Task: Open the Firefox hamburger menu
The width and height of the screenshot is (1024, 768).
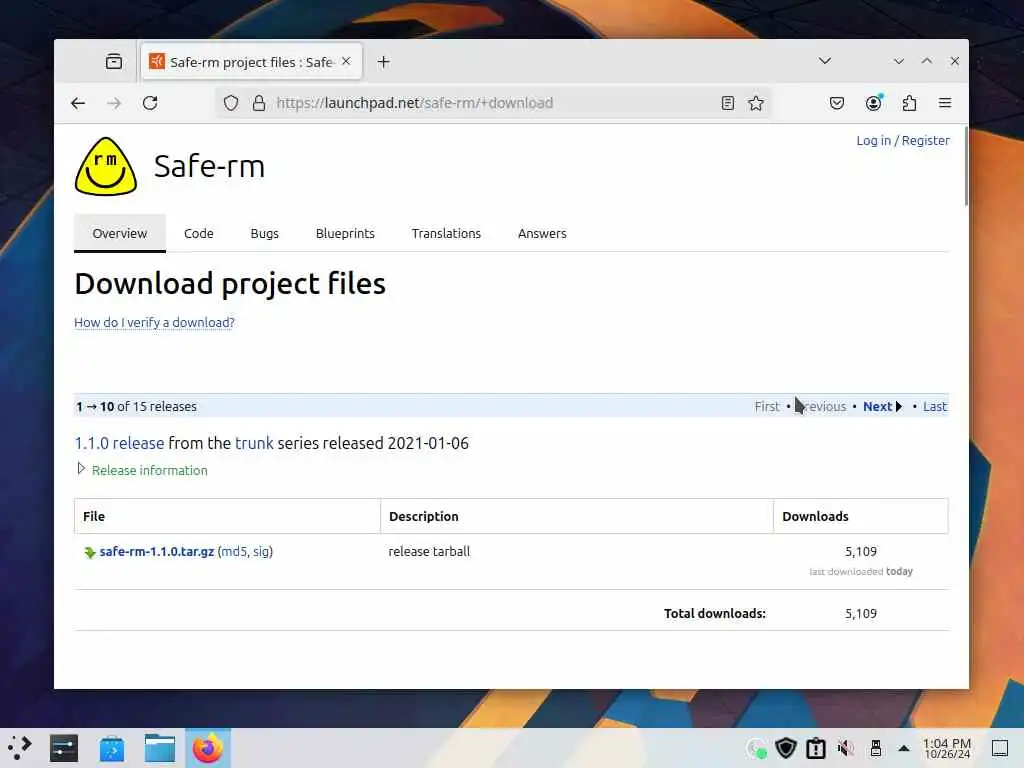Action: click(945, 103)
